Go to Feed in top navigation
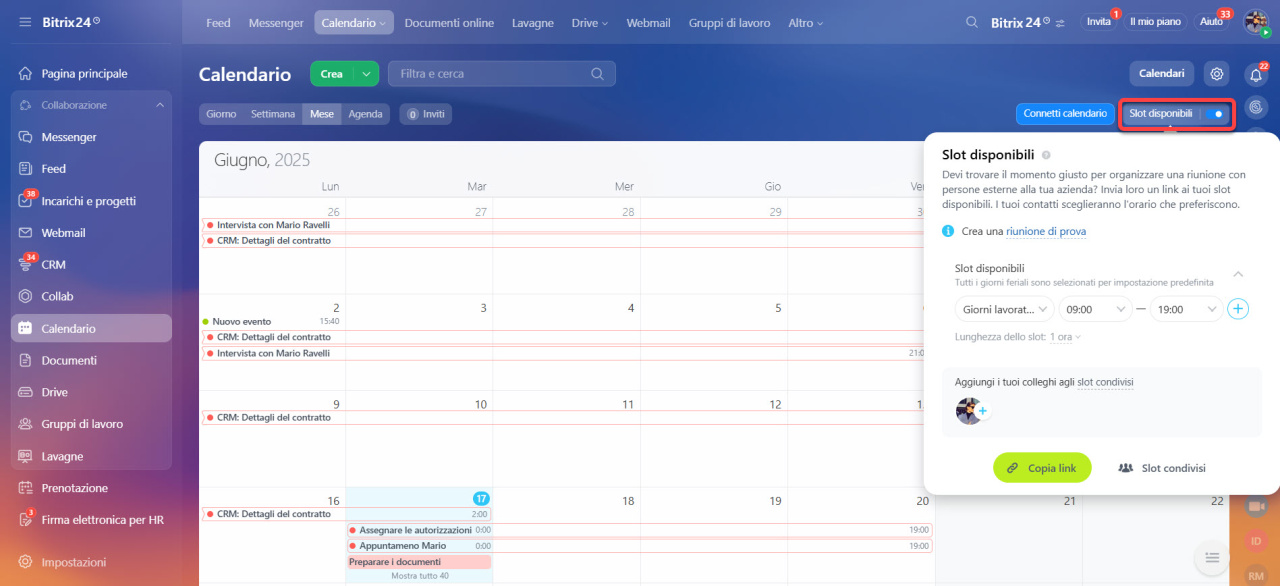This screenshot has height=586, width=1280. [x=218, y=22]
